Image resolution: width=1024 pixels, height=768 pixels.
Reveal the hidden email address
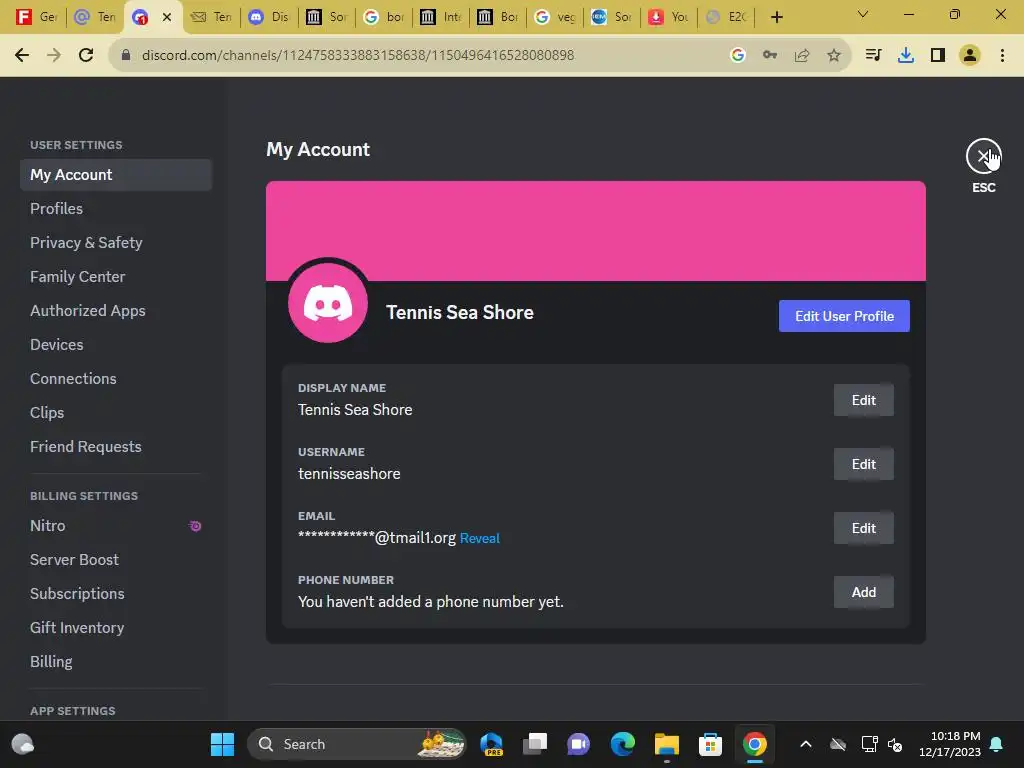(479, 538)
